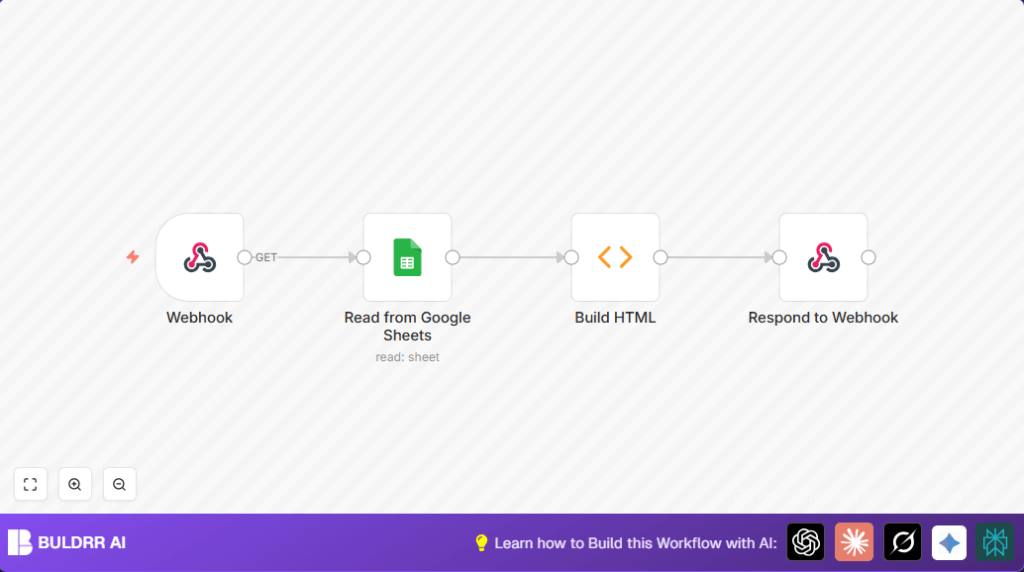The image size is (1024, 572).
Task: Open the Read from Google Sheets node
Action: (407, 257)
